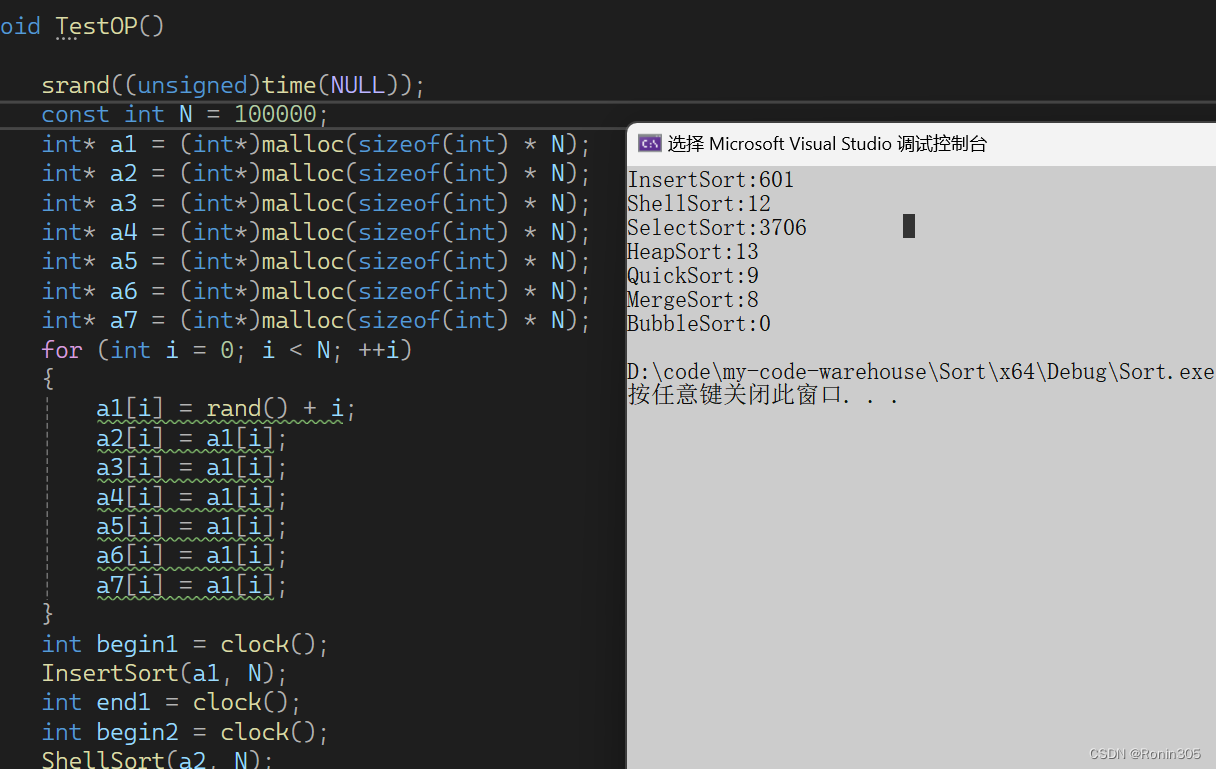The height and width of the screenshot is (769, 1216).
Task: Click the int begin1 = clock() line
Action: pyautogui.click(x=185, y=644)
